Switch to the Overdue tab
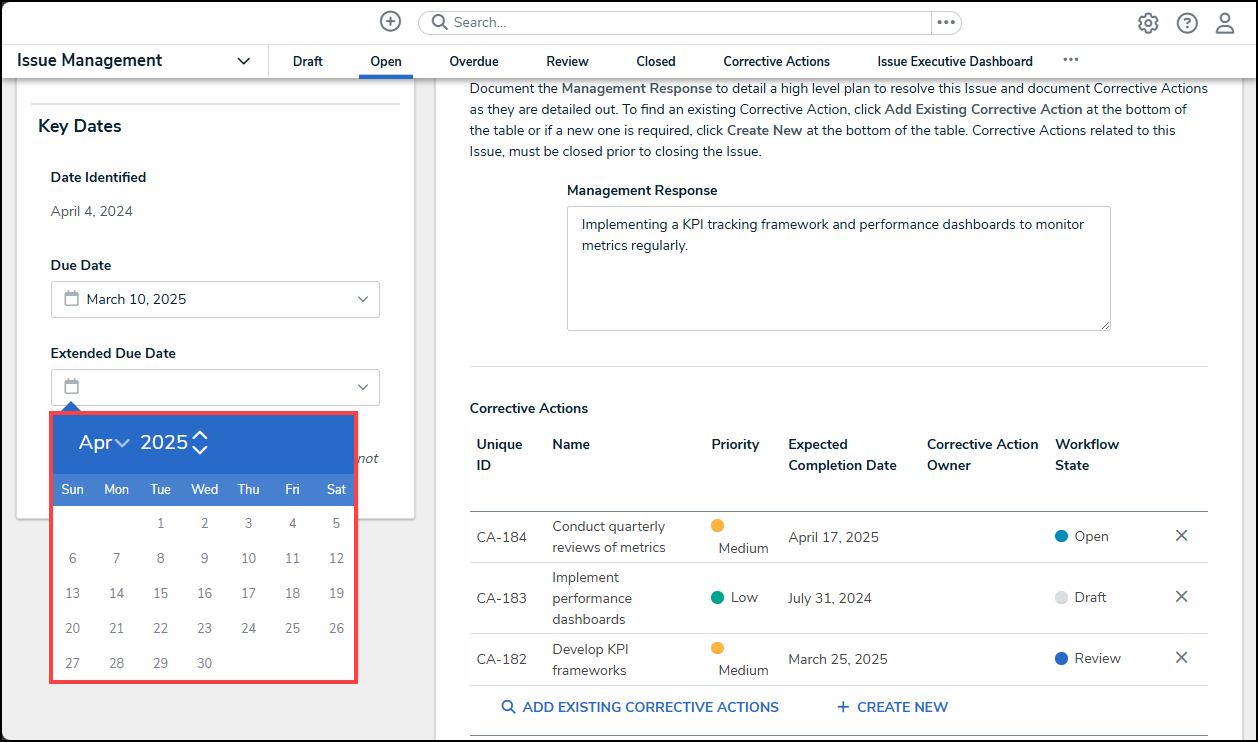This screenshot has width=1258, height=742. [x=473, y=62]
